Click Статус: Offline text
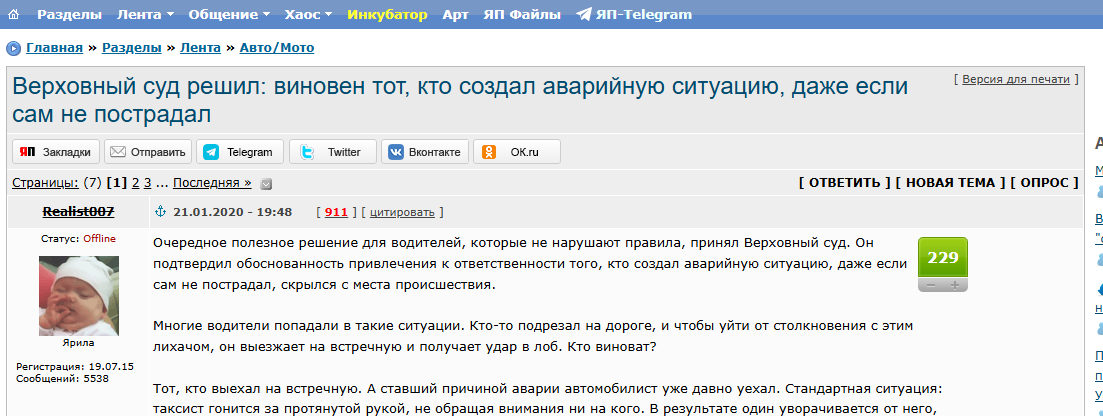This screenshot has height=416, width=1103. point(79,239)
